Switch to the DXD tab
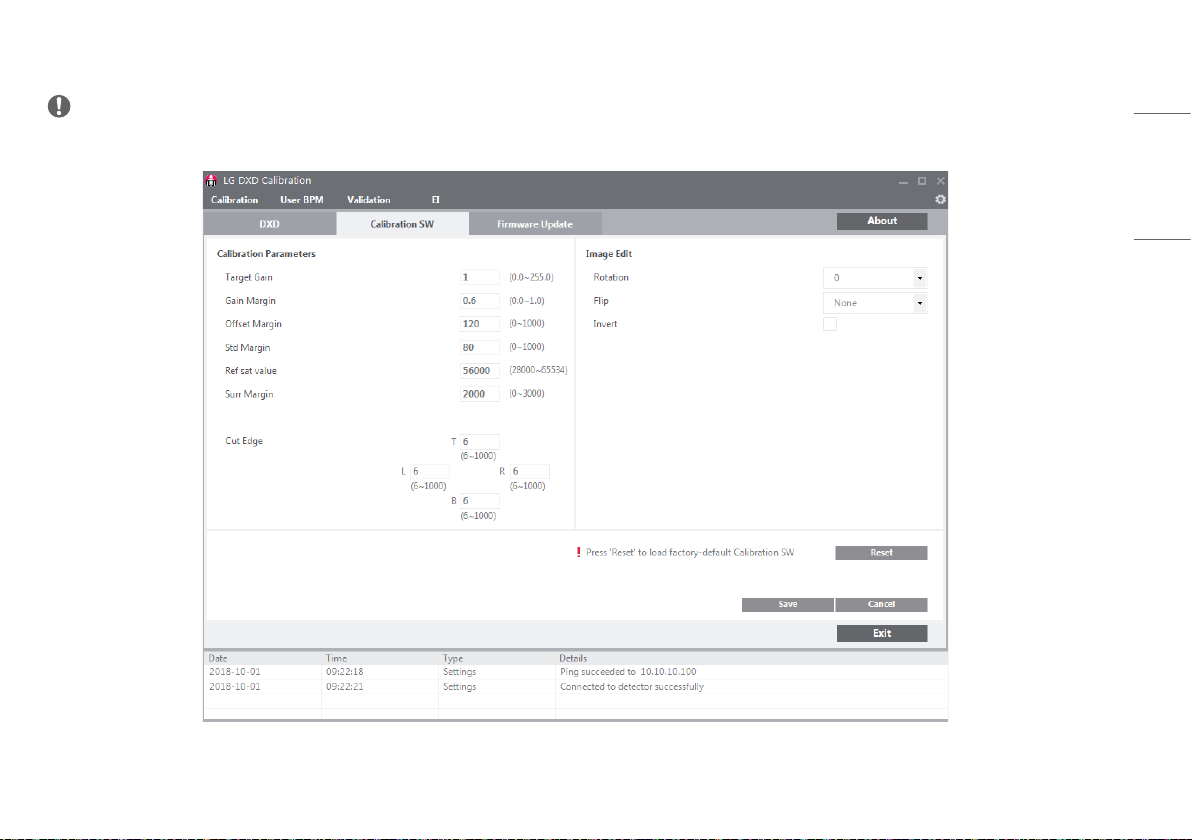The image size is (1192, 840). click(270, 223)
